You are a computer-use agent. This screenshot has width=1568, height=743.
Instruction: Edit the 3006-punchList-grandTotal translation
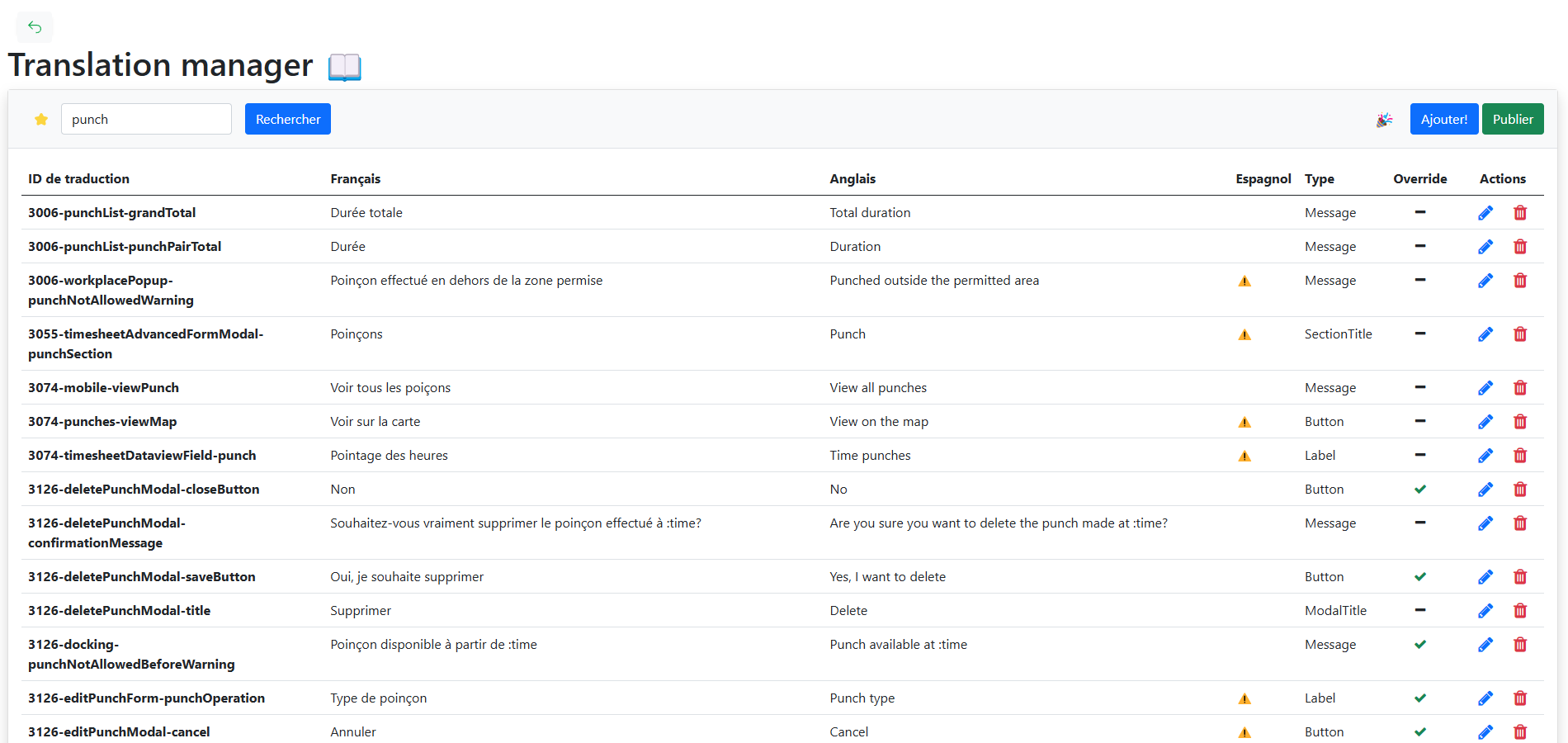click(x=1485, y=213)
